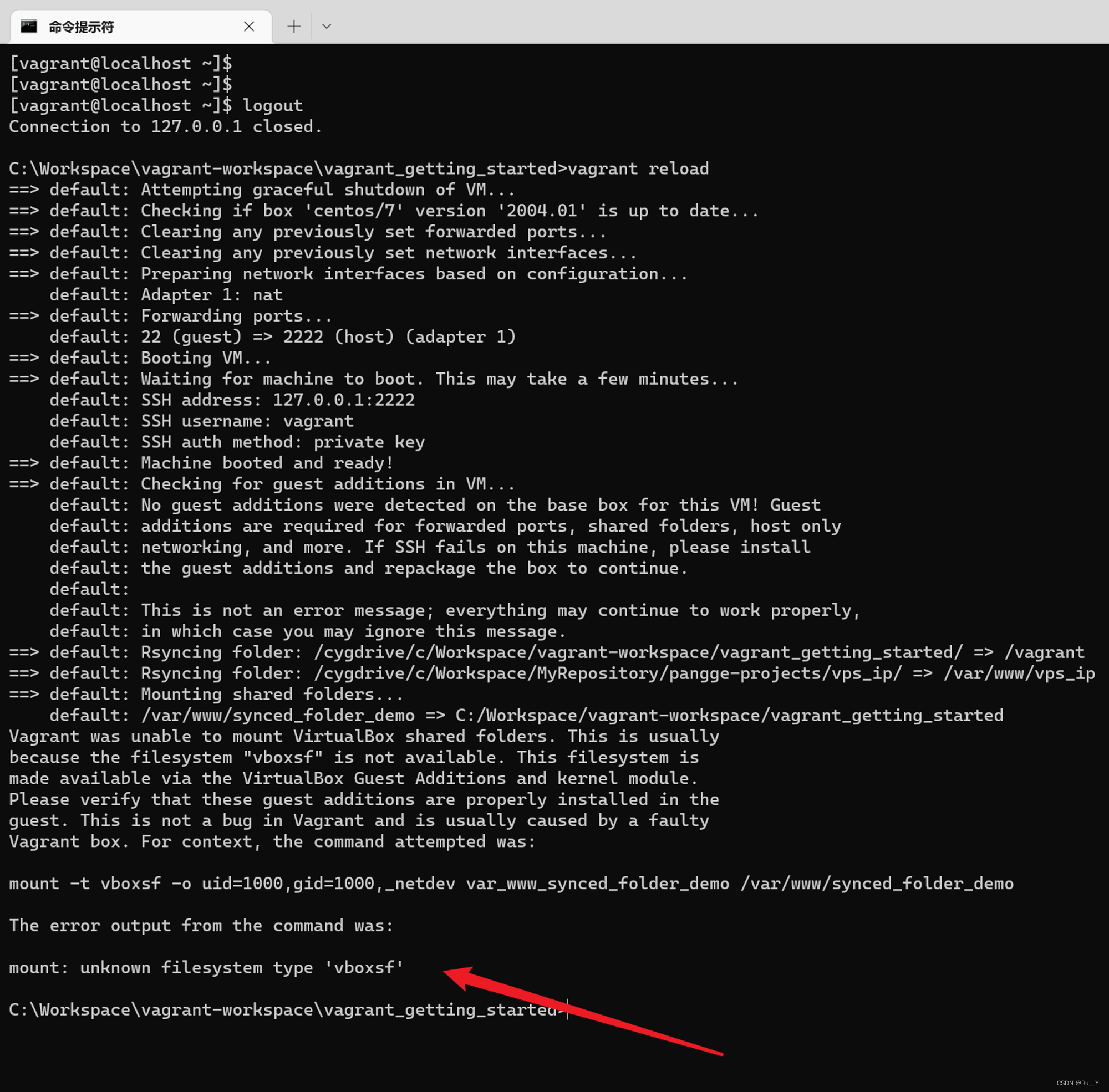
Task: Click the blinking cursor at the current prompt
Action: point(567,1009)
